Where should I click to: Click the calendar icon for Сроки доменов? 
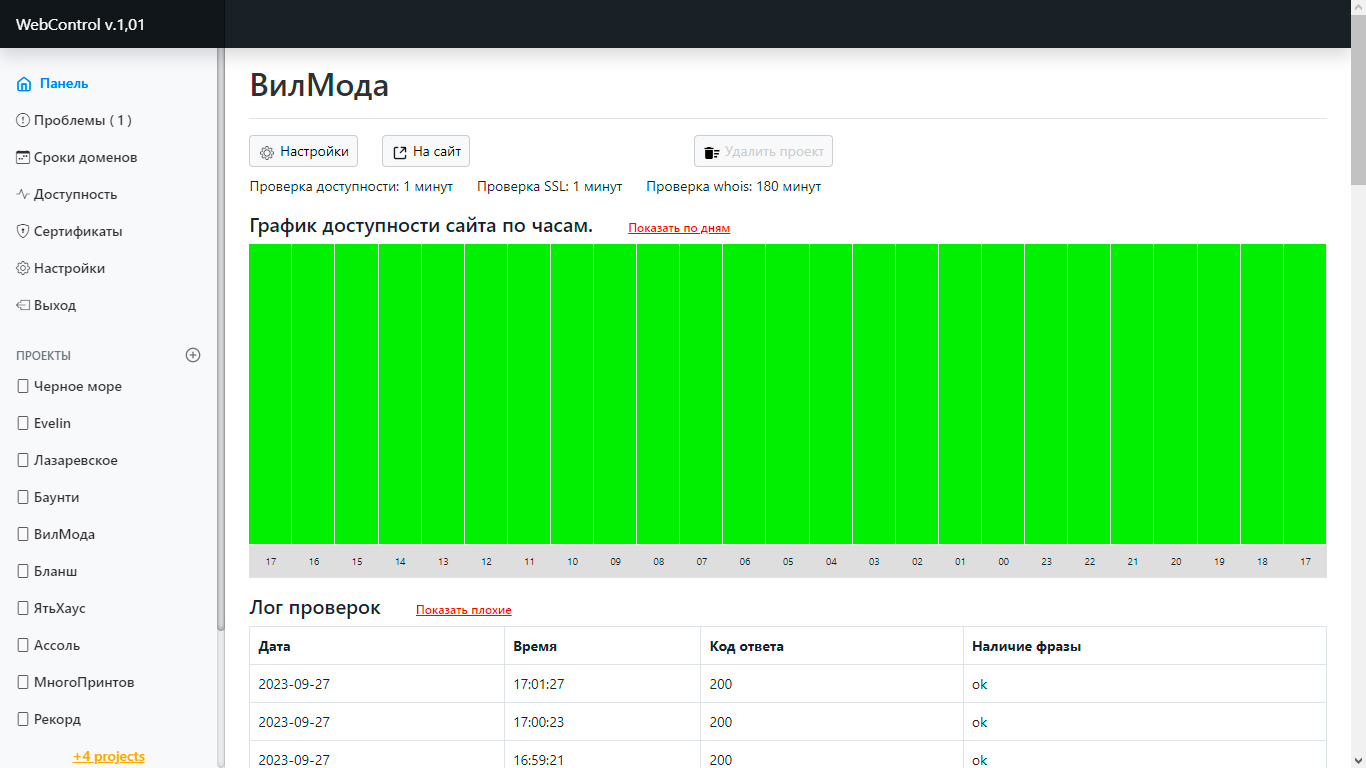point(23,157)
